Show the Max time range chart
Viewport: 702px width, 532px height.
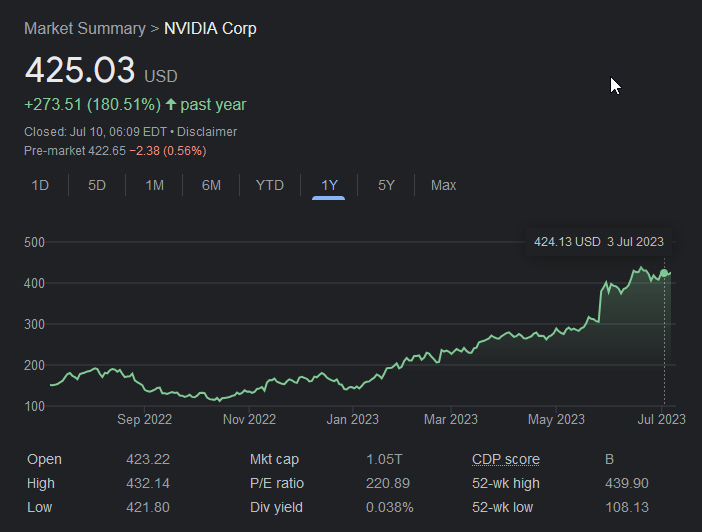pyautogui.click(x=443, y=185)
